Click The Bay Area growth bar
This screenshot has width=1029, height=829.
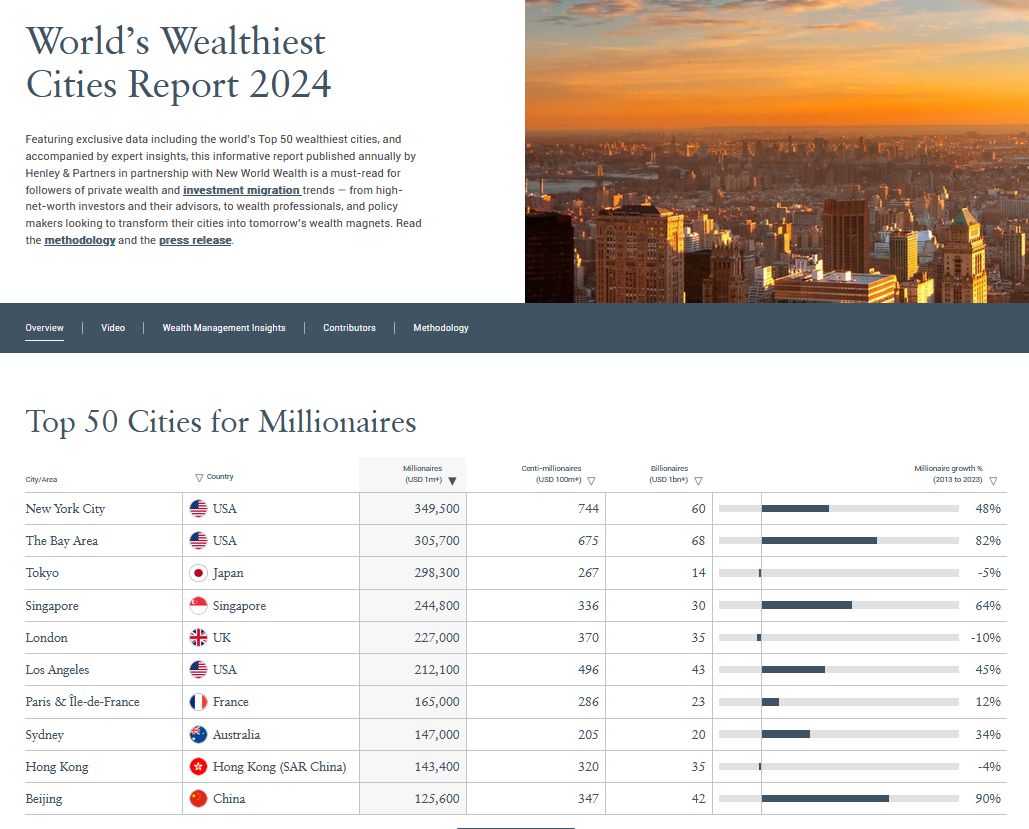tap(819, 541)
